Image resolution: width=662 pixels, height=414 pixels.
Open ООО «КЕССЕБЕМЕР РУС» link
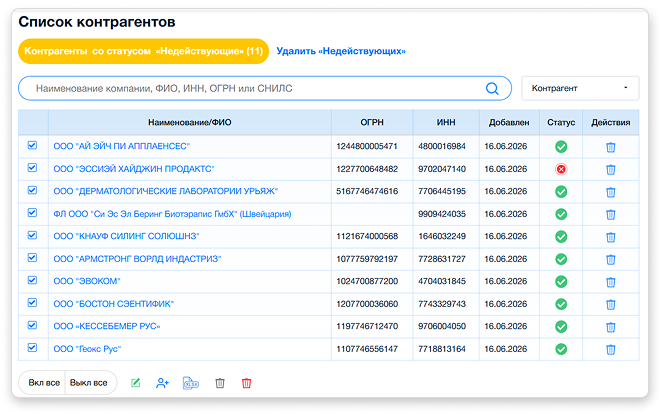point(107,326)
